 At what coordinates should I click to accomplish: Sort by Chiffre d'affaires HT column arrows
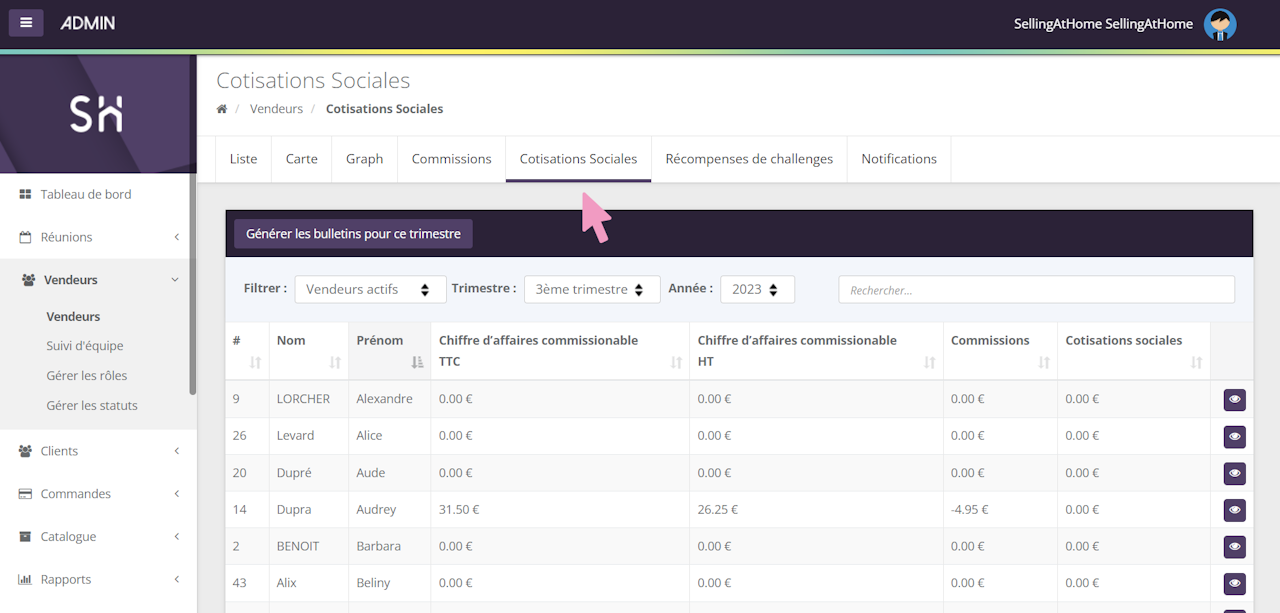[x=930, y=363]
